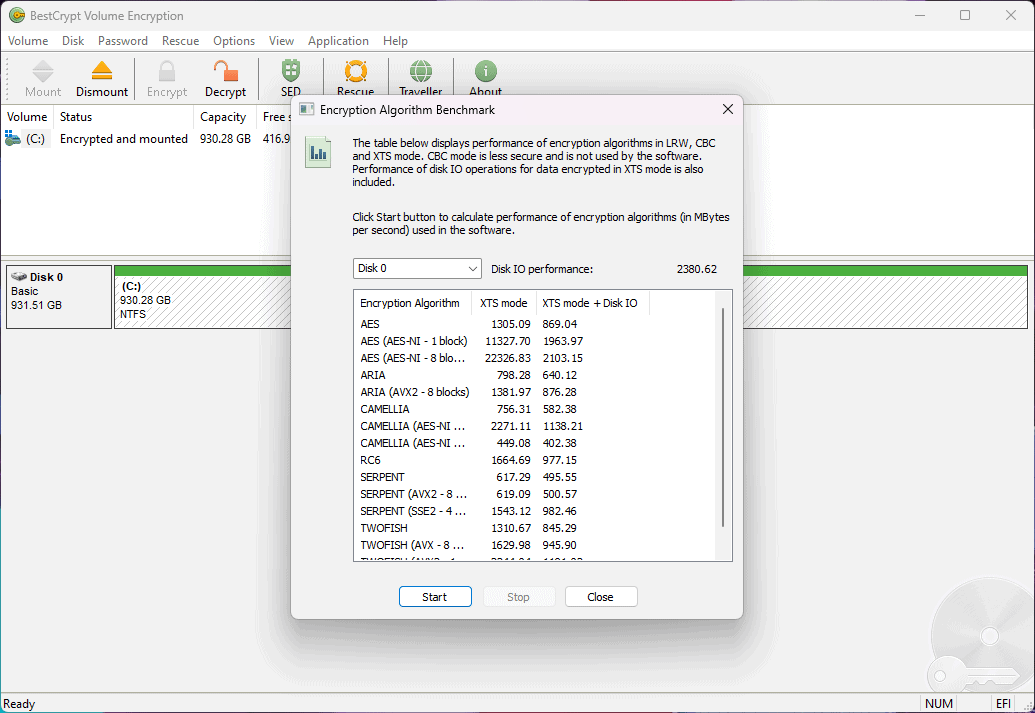
Task: Open the View menu
Action: (x=281, y=41)
